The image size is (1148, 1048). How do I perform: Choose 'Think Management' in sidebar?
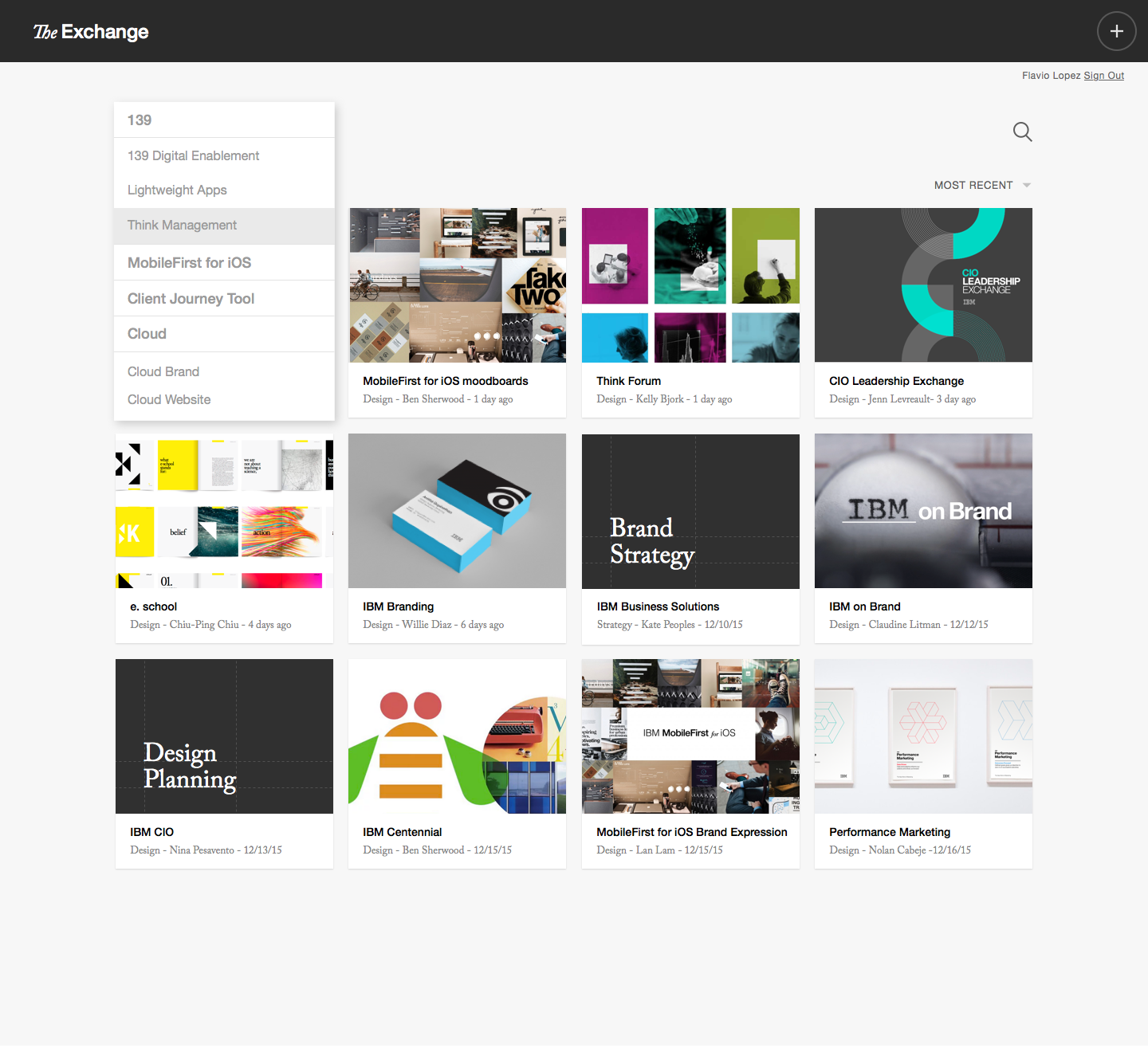224,226
